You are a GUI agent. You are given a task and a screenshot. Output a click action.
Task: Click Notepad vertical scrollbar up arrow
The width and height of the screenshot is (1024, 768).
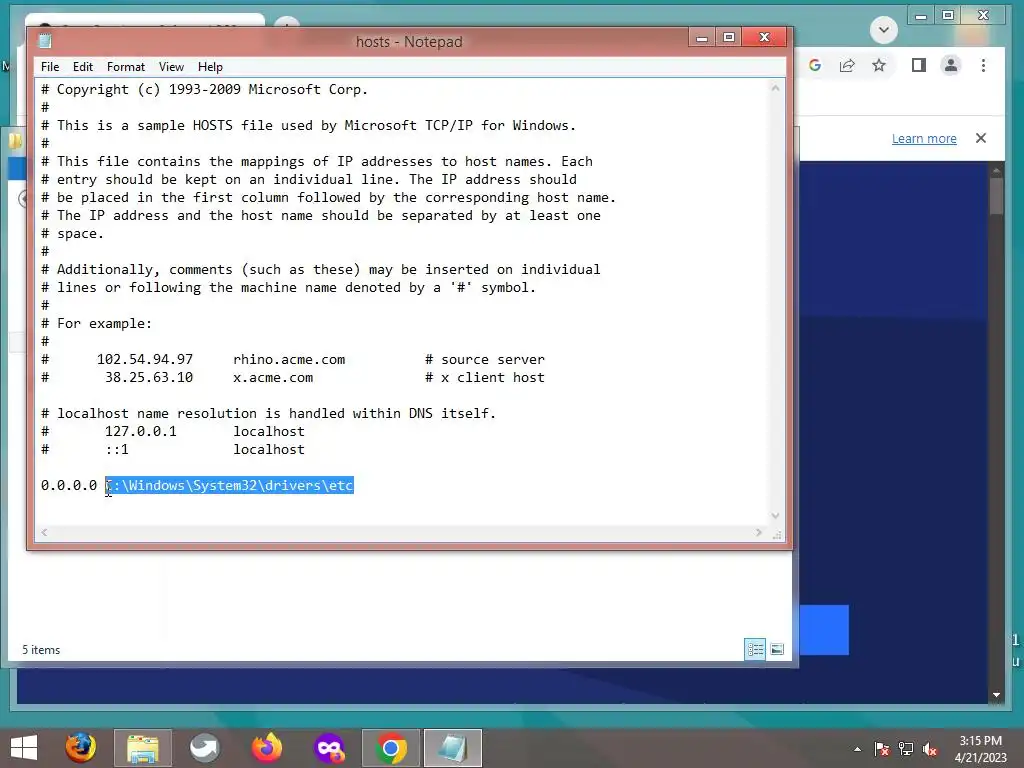point(776,88)
